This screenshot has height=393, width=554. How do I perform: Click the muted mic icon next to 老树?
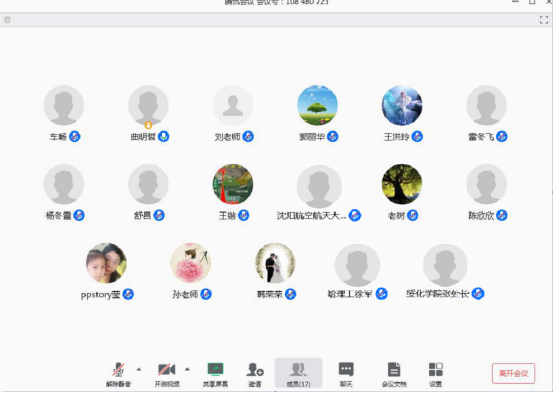(x=412, y=215)
